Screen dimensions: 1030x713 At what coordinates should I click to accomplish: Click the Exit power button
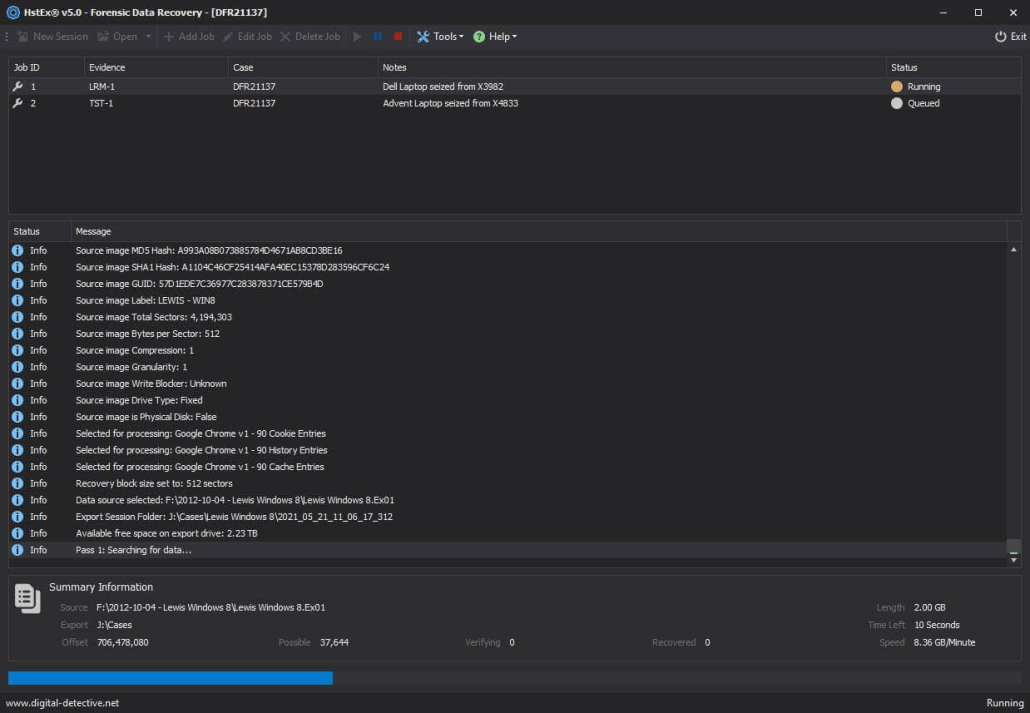click(x=1010, y=37)
